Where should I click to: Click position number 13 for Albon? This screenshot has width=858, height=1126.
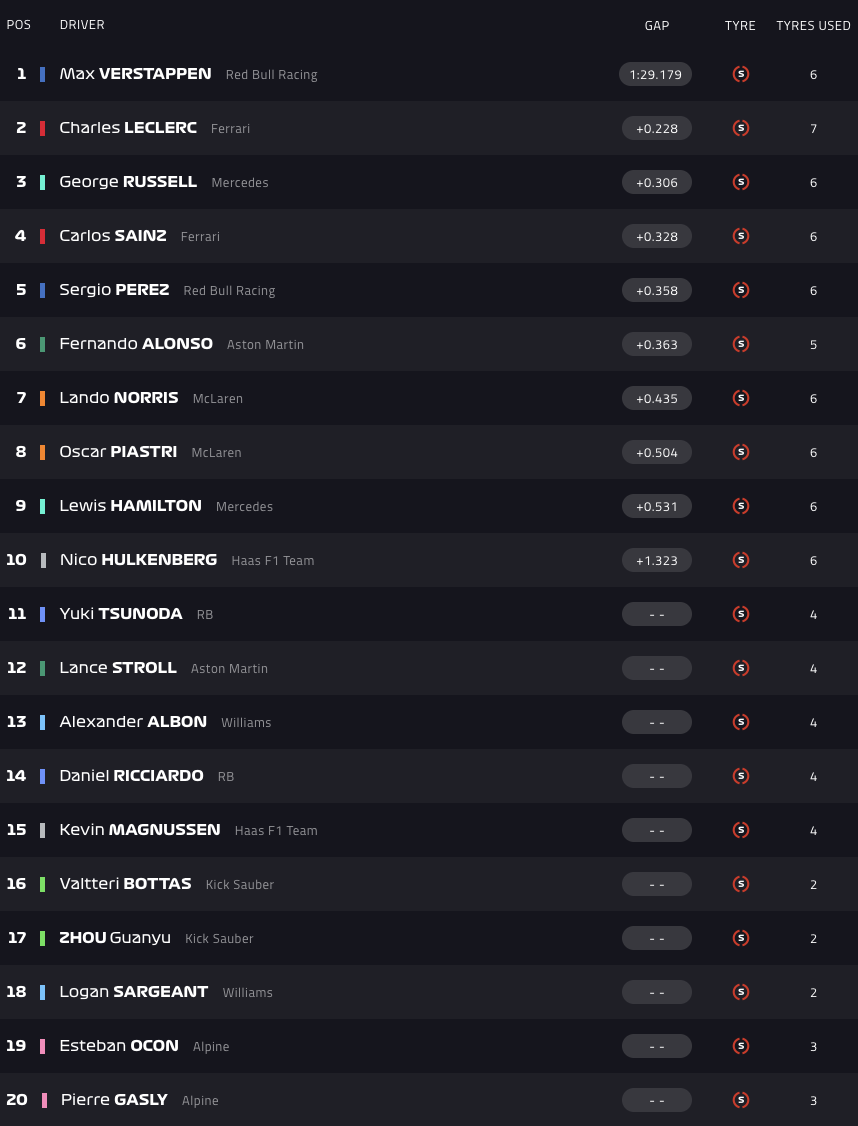pos(17,722)
